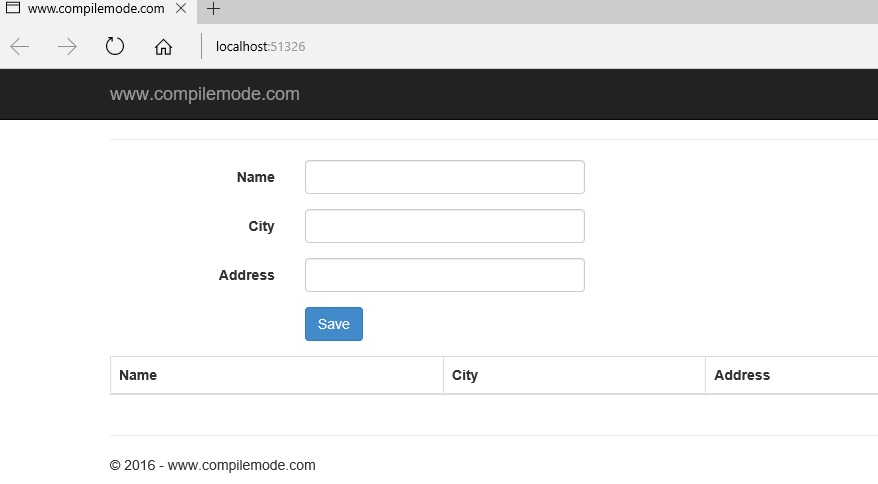Click the Address table column header
878x484 pixels.
pyautogui.click(x=742, y=375)
